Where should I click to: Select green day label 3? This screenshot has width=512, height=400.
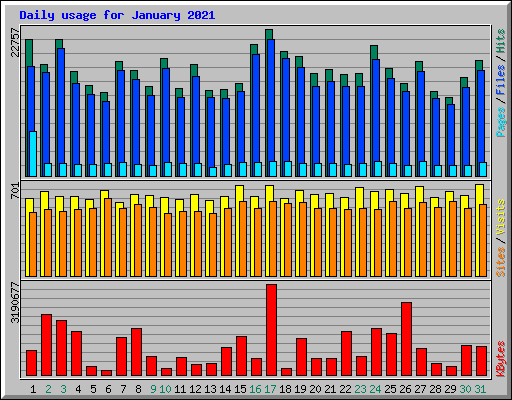click(x=63, y=389)
